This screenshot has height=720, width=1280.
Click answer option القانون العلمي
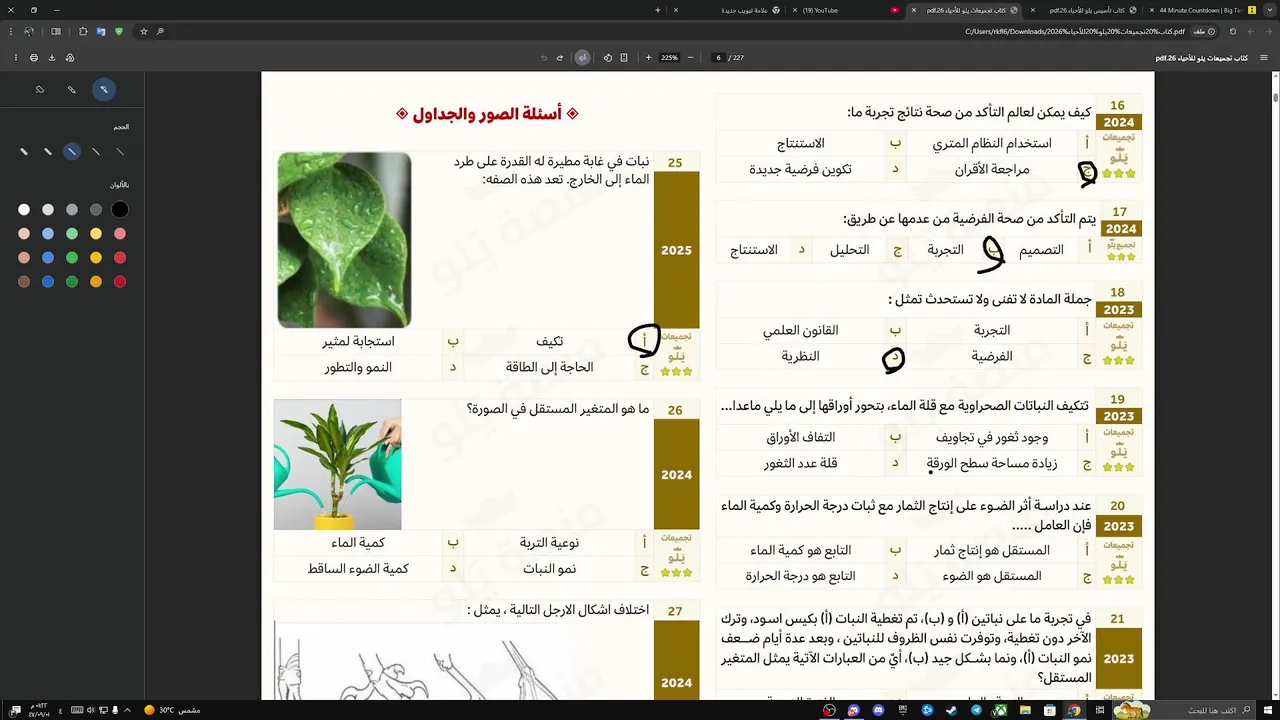click(x=800, y=330)
